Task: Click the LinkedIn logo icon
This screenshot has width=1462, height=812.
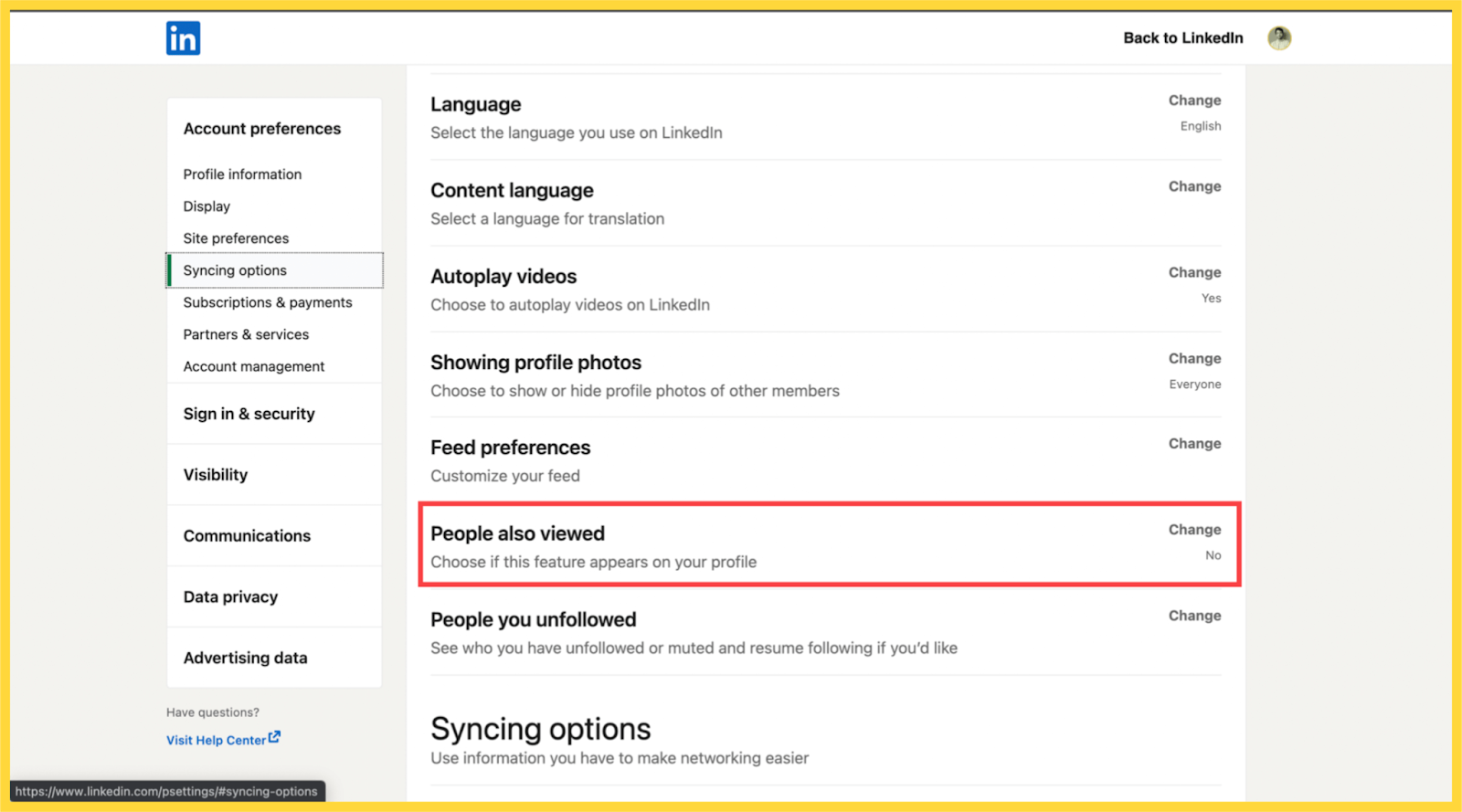Action: [x=183, y=38]
